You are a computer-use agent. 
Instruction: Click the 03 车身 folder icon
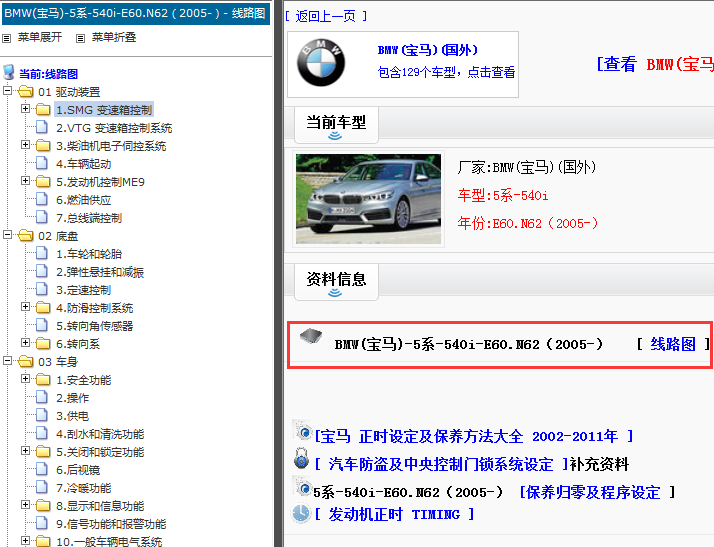tap(26, 362)
